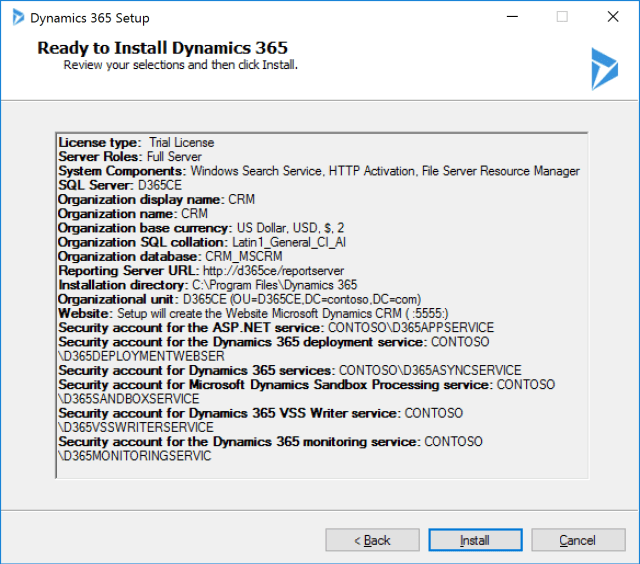The height and width of the screenshot is (564, 640).
Task: Click the 'Installation directory' line
Action: click(x=208, y=285)
